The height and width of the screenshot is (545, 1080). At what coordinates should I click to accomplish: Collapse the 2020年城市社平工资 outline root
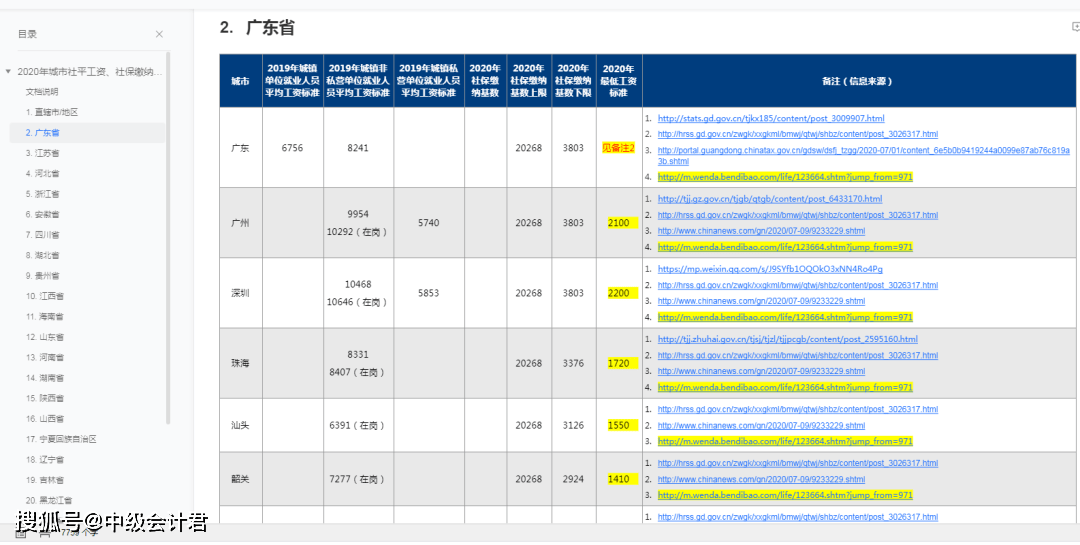click(x=9, y=72)
